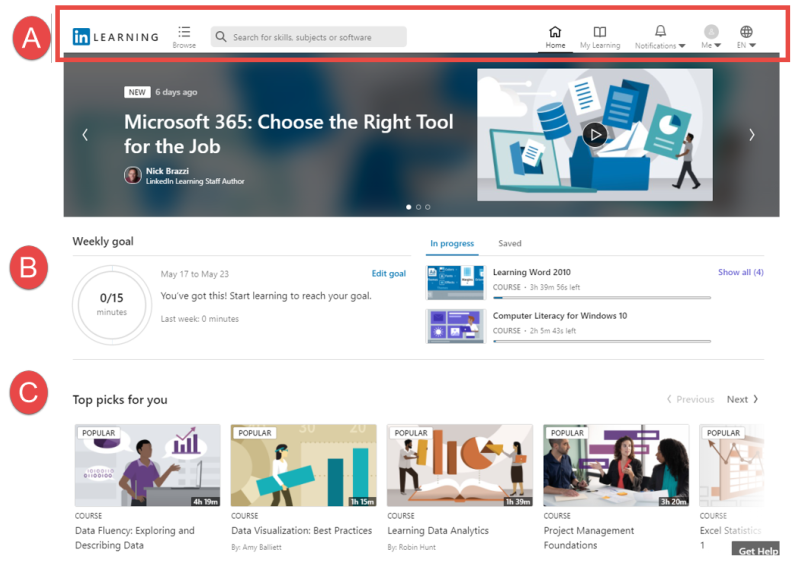Click Show all (4) link

(x=740, y=272)
